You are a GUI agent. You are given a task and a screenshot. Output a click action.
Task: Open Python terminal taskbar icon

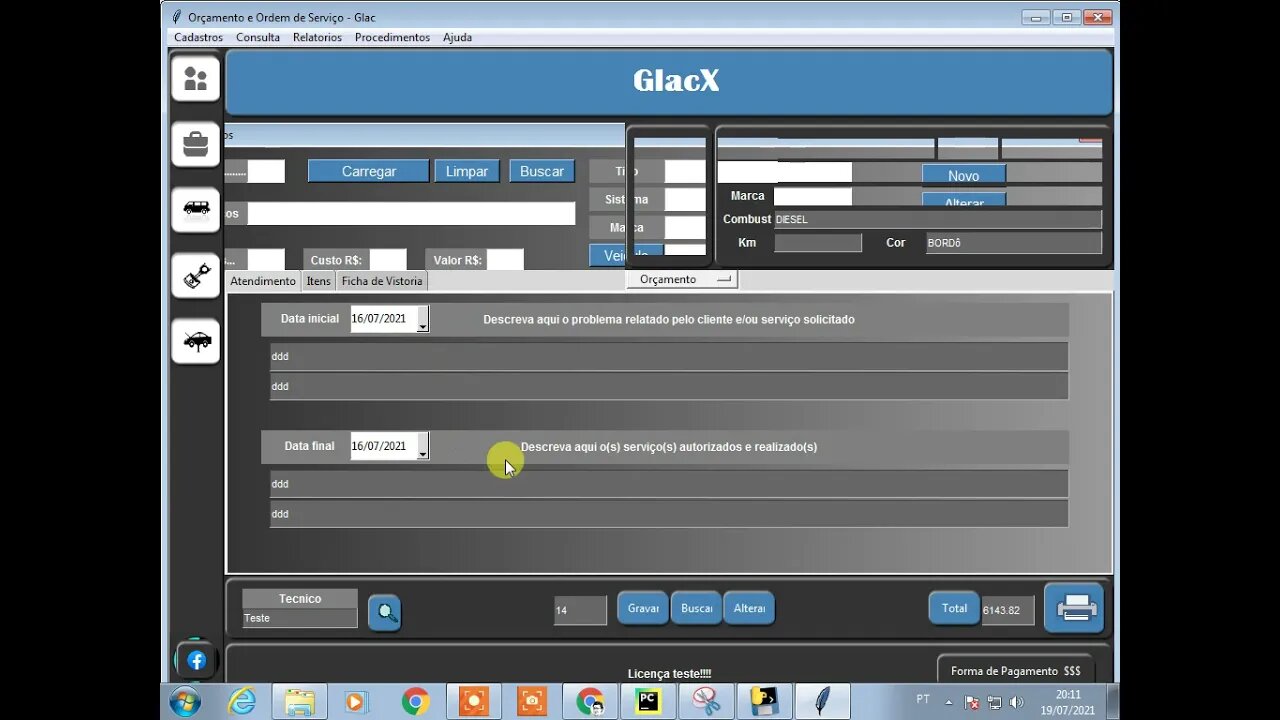764,702
